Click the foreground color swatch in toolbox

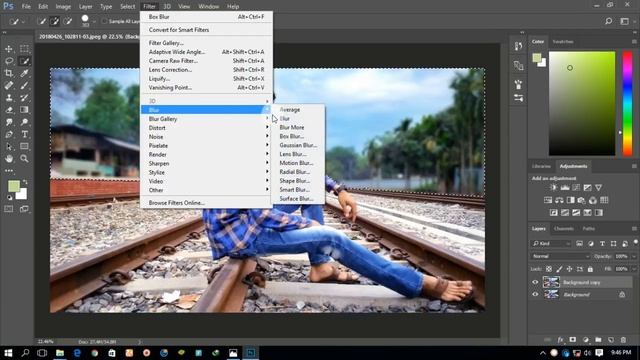(14, 186)
